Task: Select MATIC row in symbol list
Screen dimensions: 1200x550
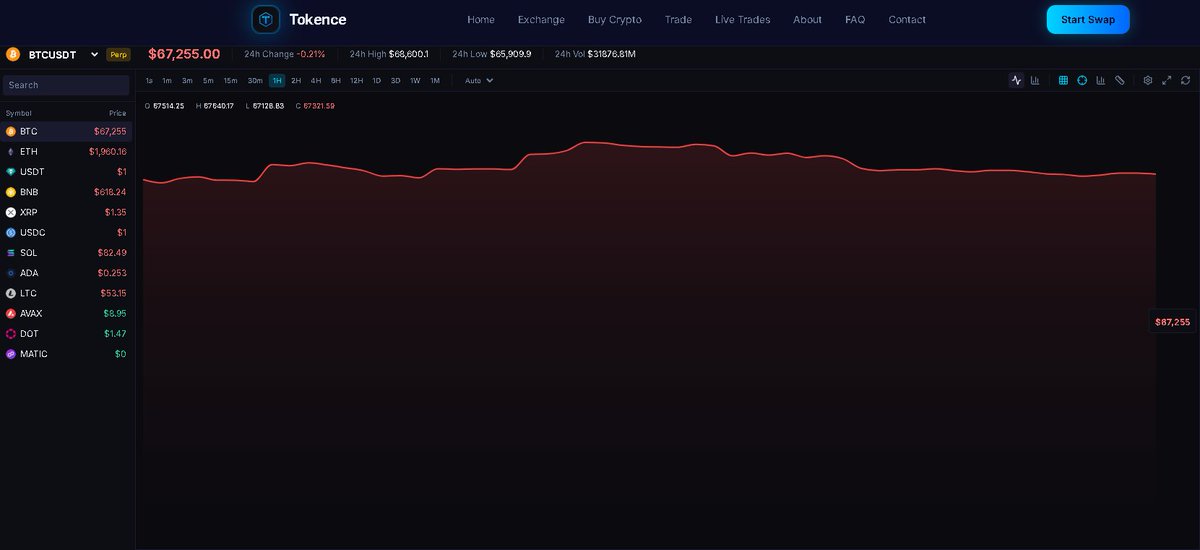Action: pyautogui.click(x=66, y=354)
